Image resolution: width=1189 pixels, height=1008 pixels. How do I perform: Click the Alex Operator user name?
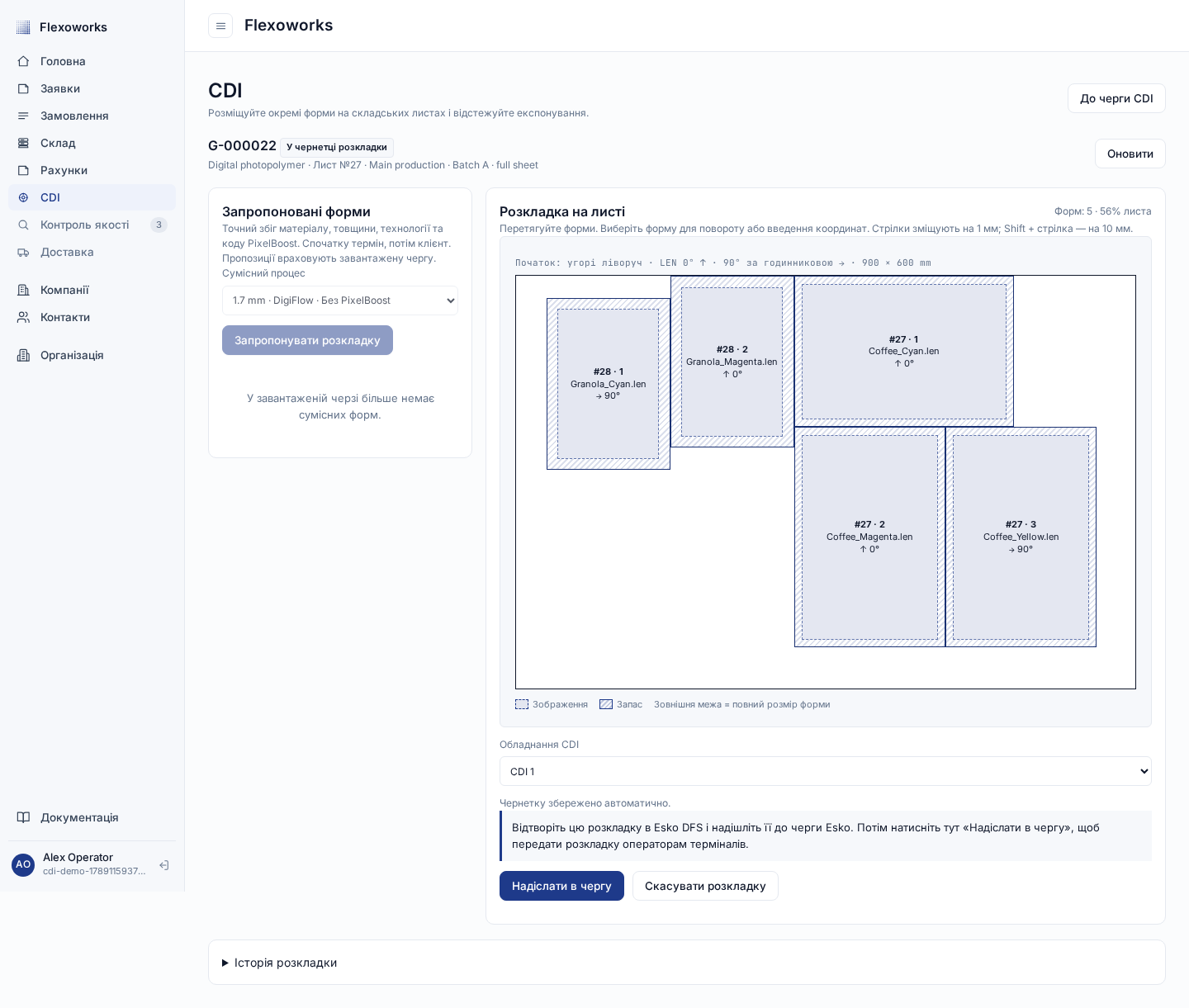pos(78,858)
